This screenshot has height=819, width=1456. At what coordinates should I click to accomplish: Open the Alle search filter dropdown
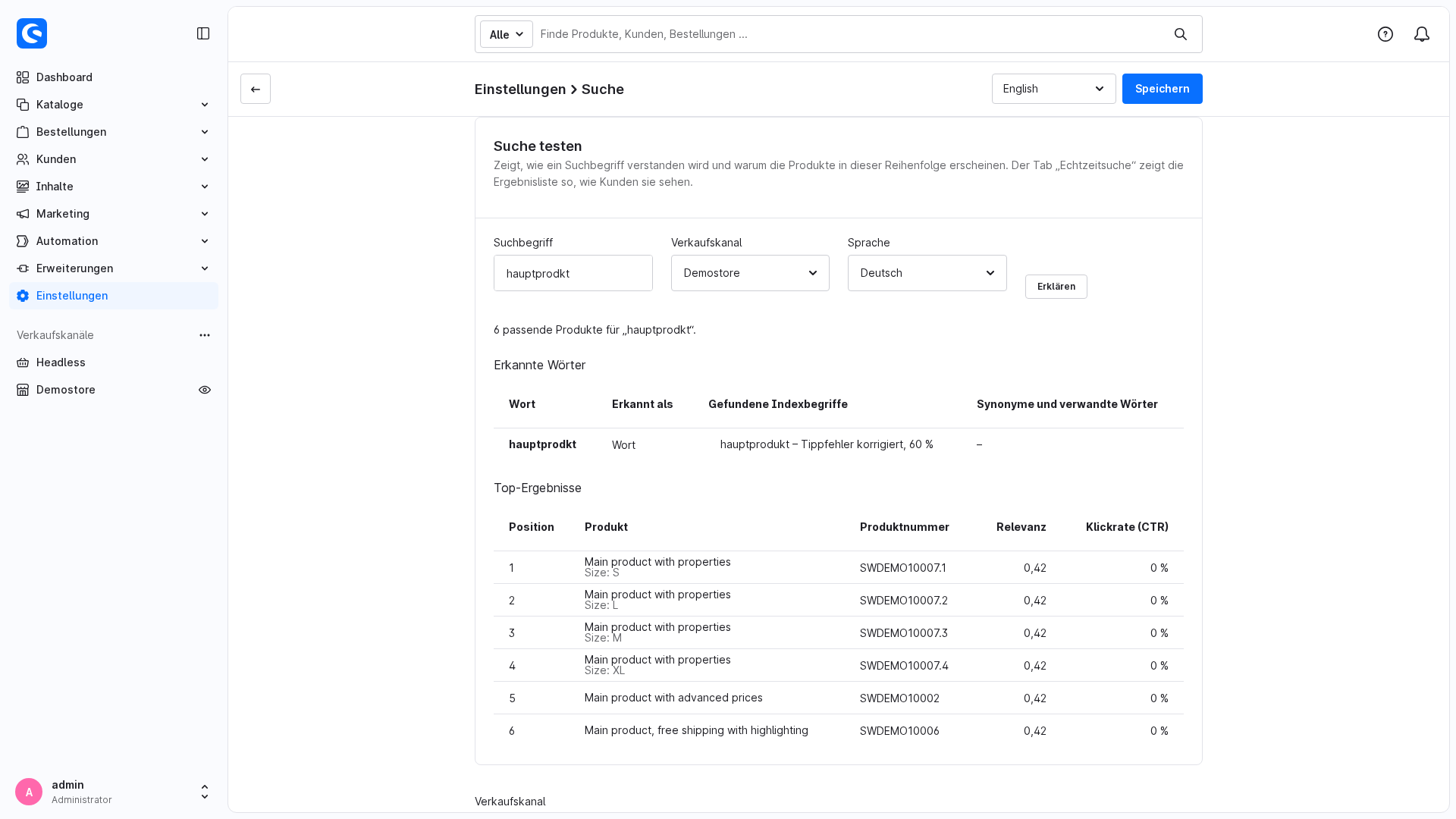click(x=507, y=34)
